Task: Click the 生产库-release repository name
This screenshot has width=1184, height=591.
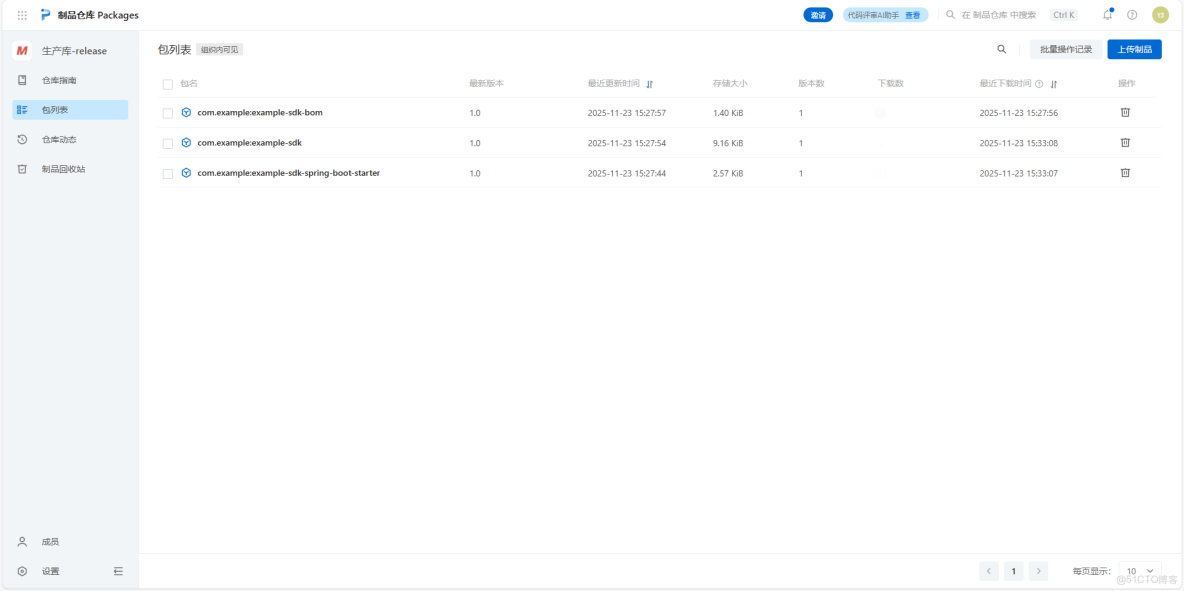Action: [x=74, y=51]
